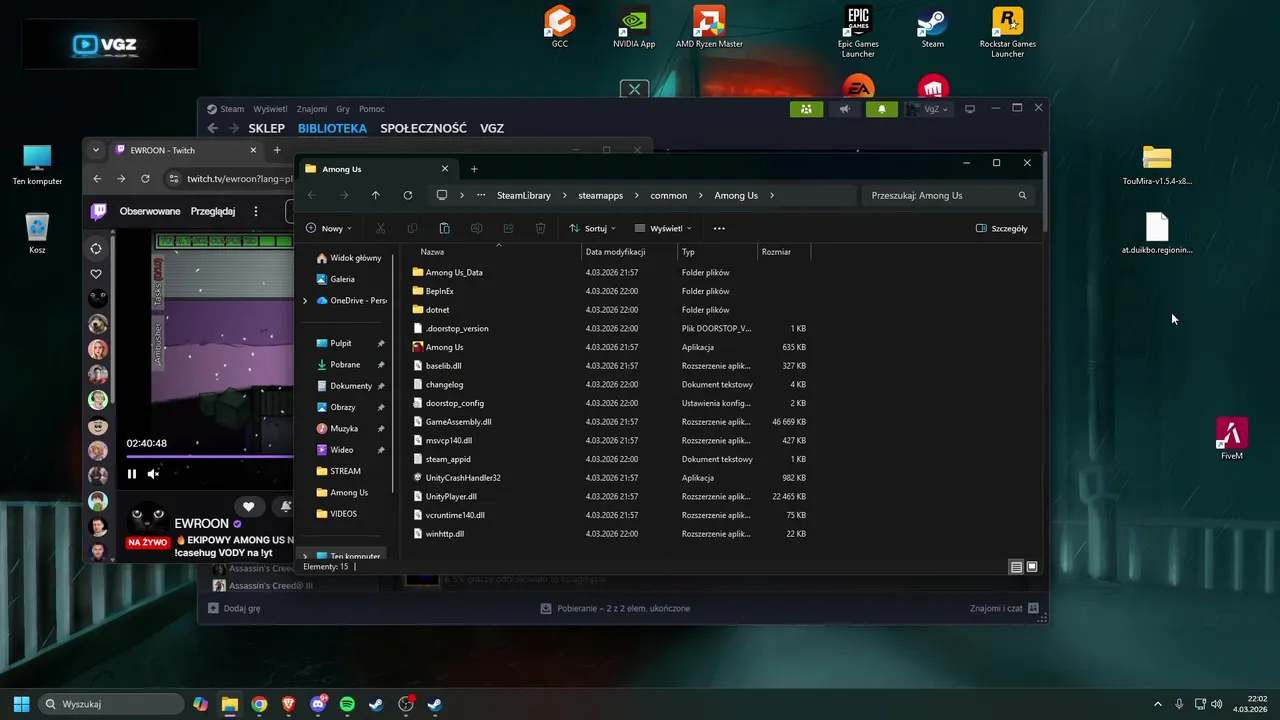Open Steam desktop shortcut icon
The image size is (1280, 720).
pyautogui.click(x=933, y=27)
